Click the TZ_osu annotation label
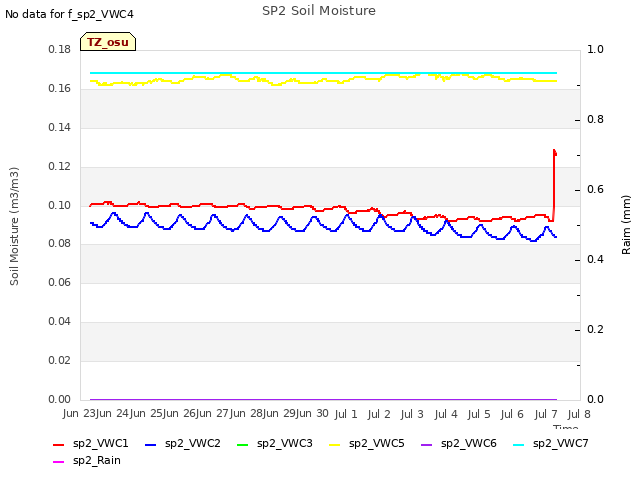The width and height of the screenshot is (640, 480). pyautogui.click(x=108, y=42)
